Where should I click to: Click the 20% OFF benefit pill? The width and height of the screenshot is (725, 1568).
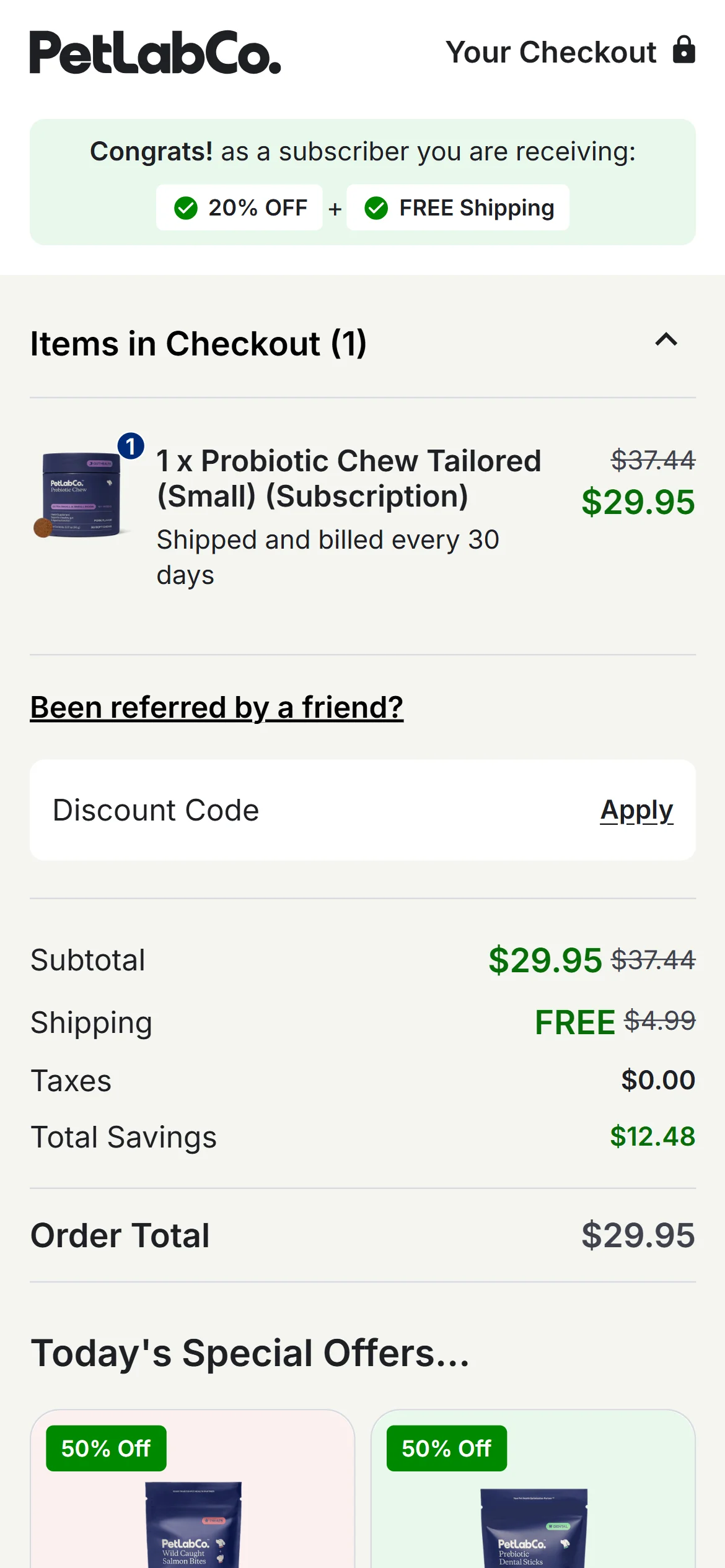click(239, 208)
